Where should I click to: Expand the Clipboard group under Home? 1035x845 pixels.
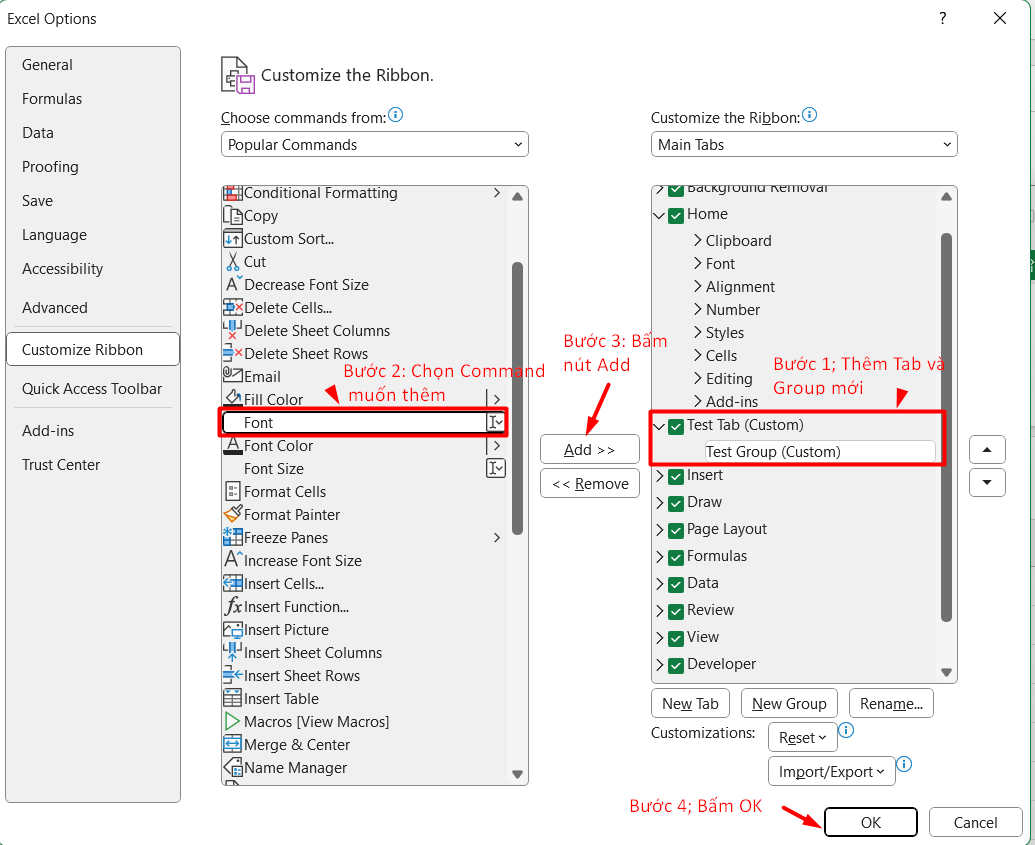(x=697, y=240)
